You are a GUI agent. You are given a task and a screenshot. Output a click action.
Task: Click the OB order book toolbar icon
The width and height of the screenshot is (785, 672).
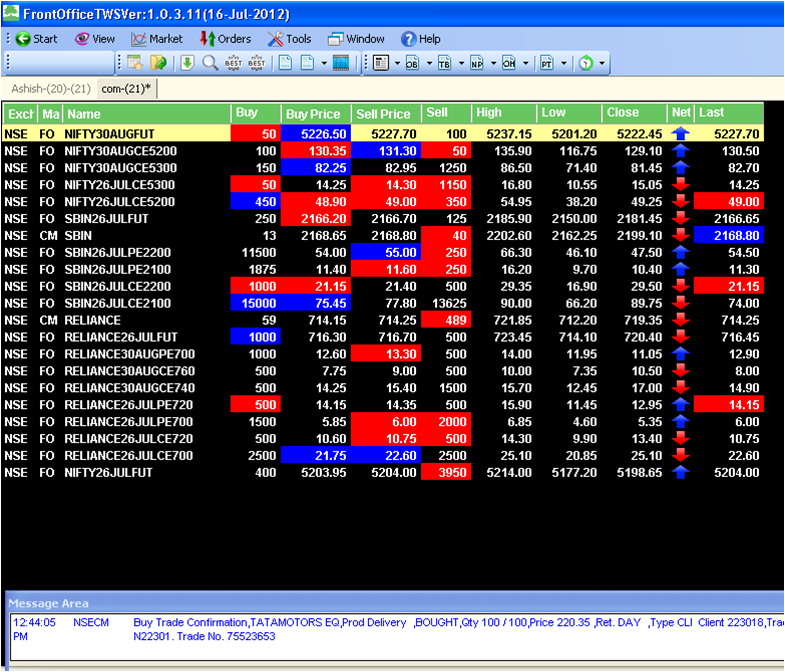412,63
